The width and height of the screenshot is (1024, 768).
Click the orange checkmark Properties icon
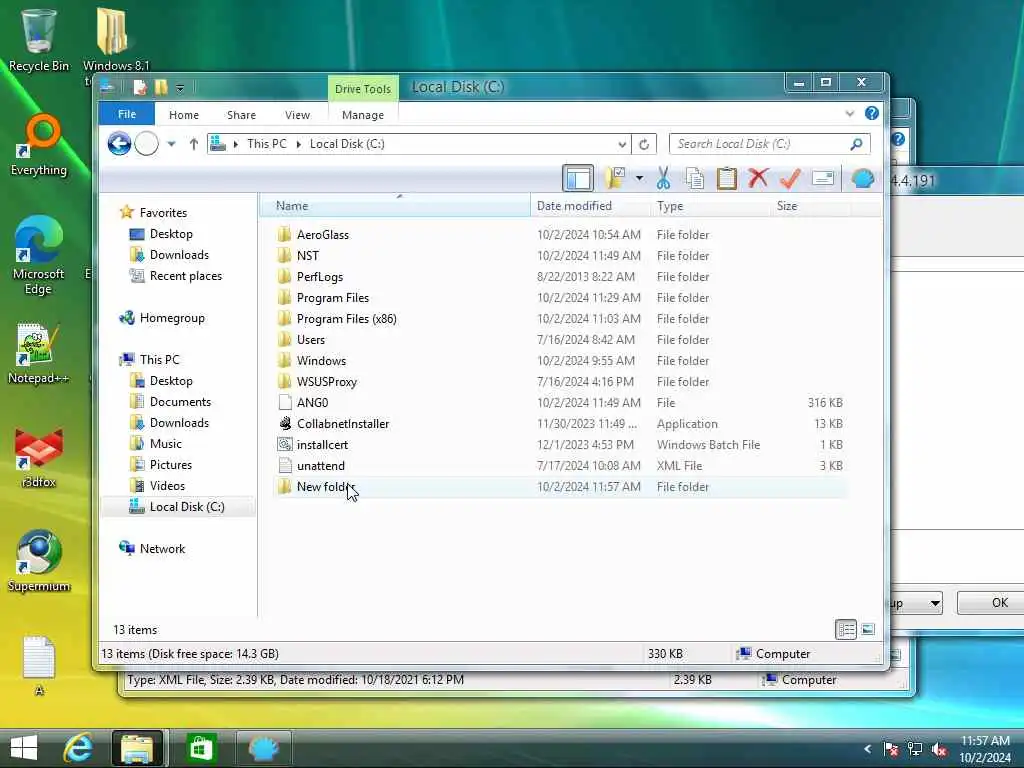(790, 178)
